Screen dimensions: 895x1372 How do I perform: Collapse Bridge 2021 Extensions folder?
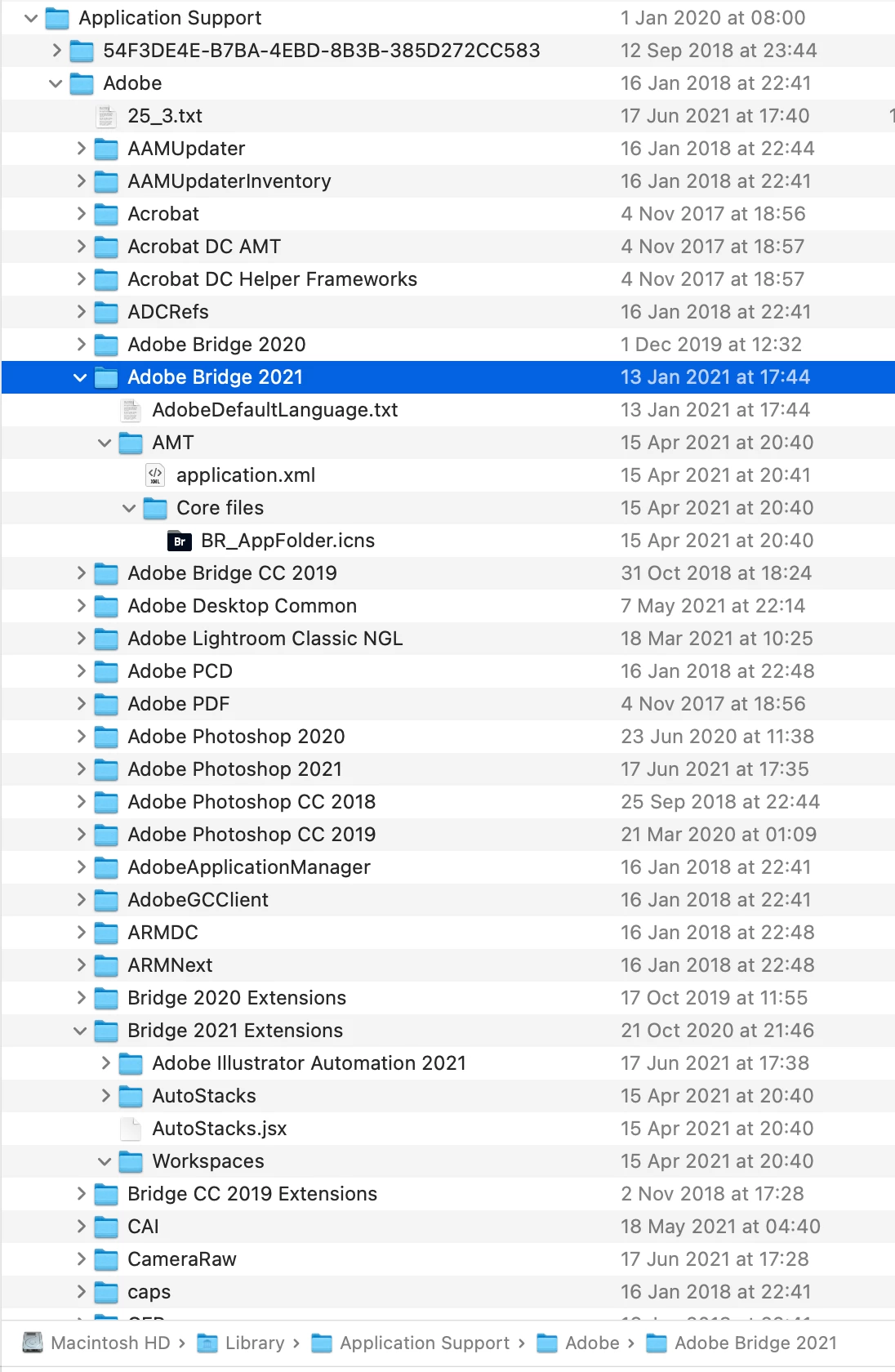click(80, 1031)
